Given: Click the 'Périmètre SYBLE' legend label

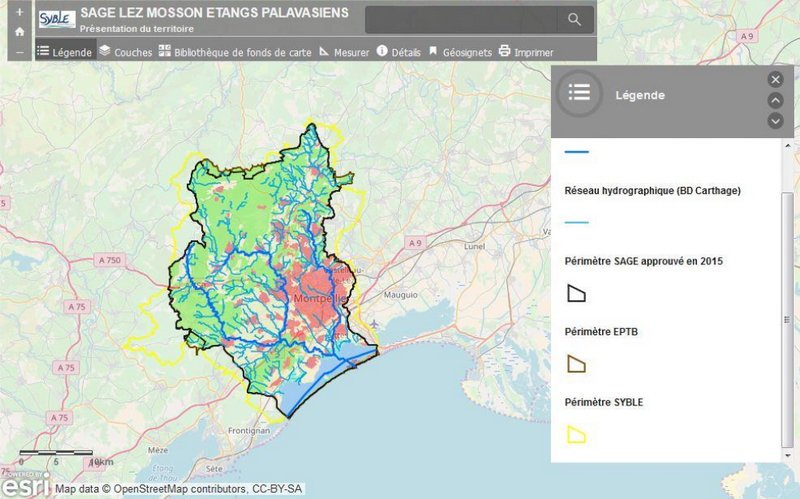Looking at the screenshot, I should coord(604,402).
